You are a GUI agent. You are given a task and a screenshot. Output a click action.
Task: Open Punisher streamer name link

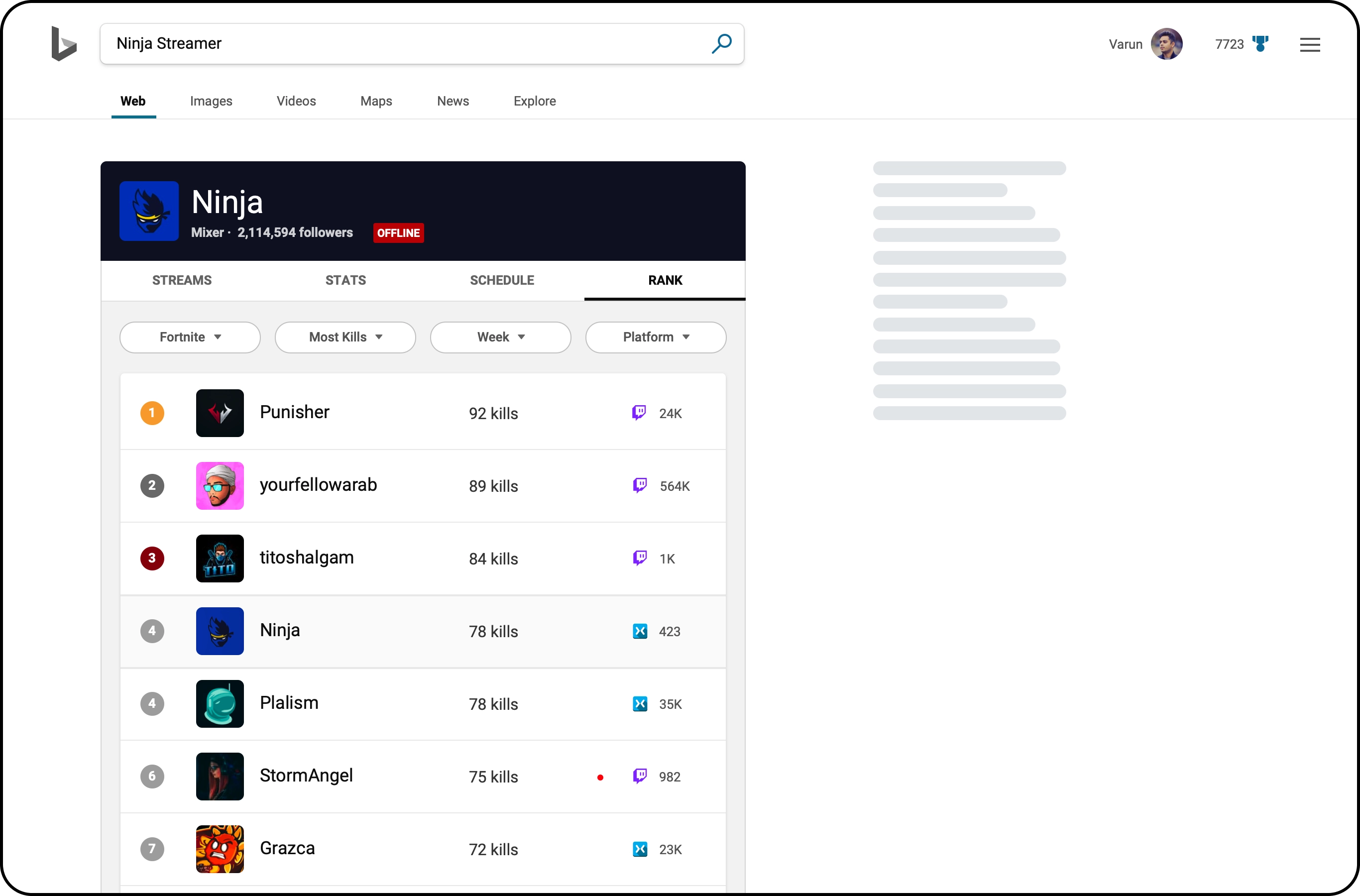[x=294, y=412]
